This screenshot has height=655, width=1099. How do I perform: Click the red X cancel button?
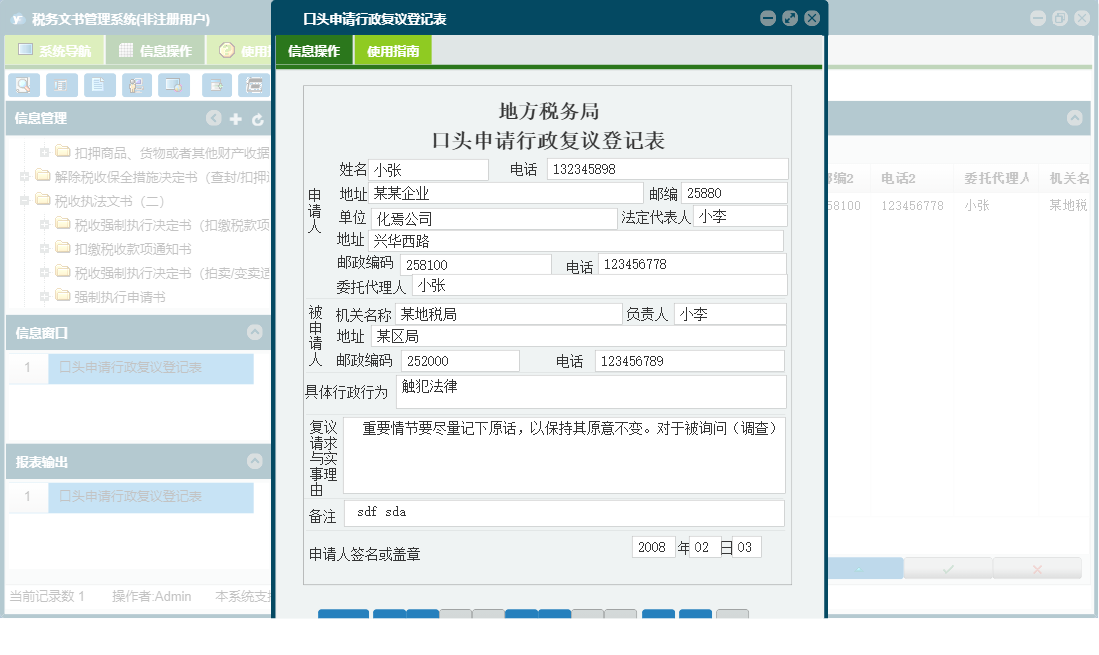1037,567
